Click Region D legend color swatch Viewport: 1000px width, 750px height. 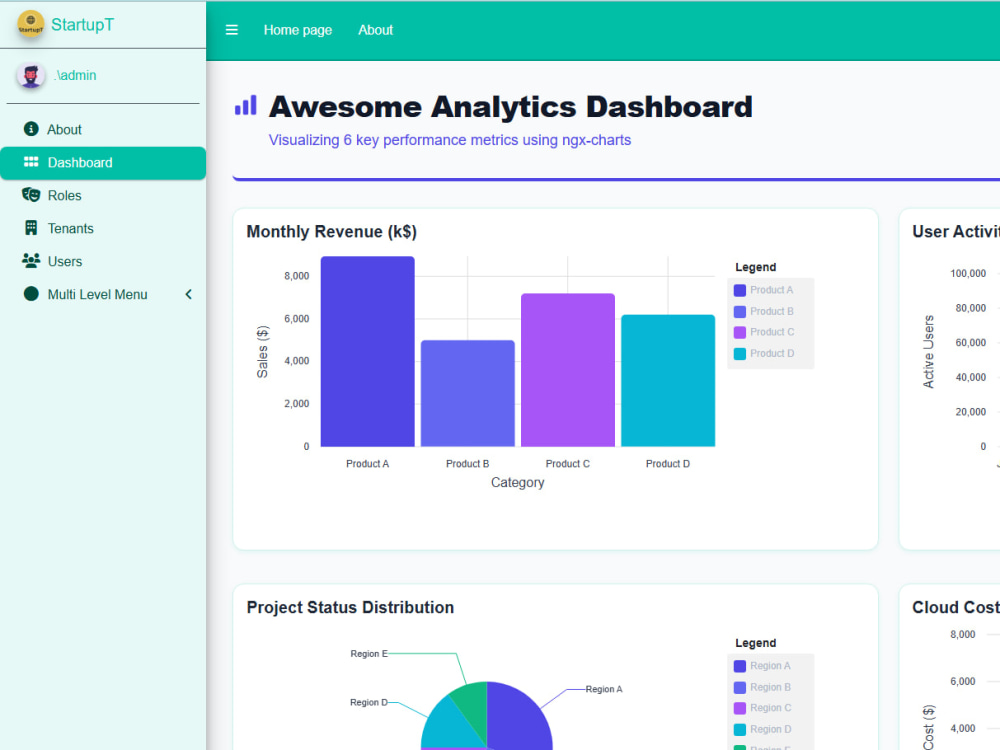click(740, 730)
